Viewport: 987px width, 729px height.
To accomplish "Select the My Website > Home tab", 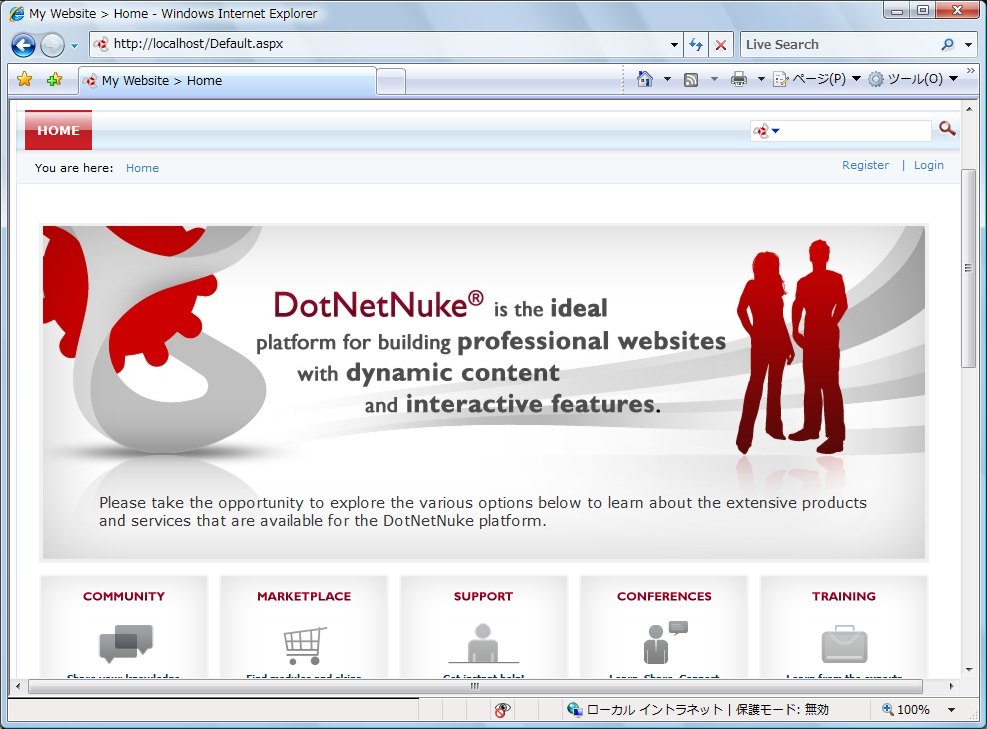I will [x=227, y=81].
